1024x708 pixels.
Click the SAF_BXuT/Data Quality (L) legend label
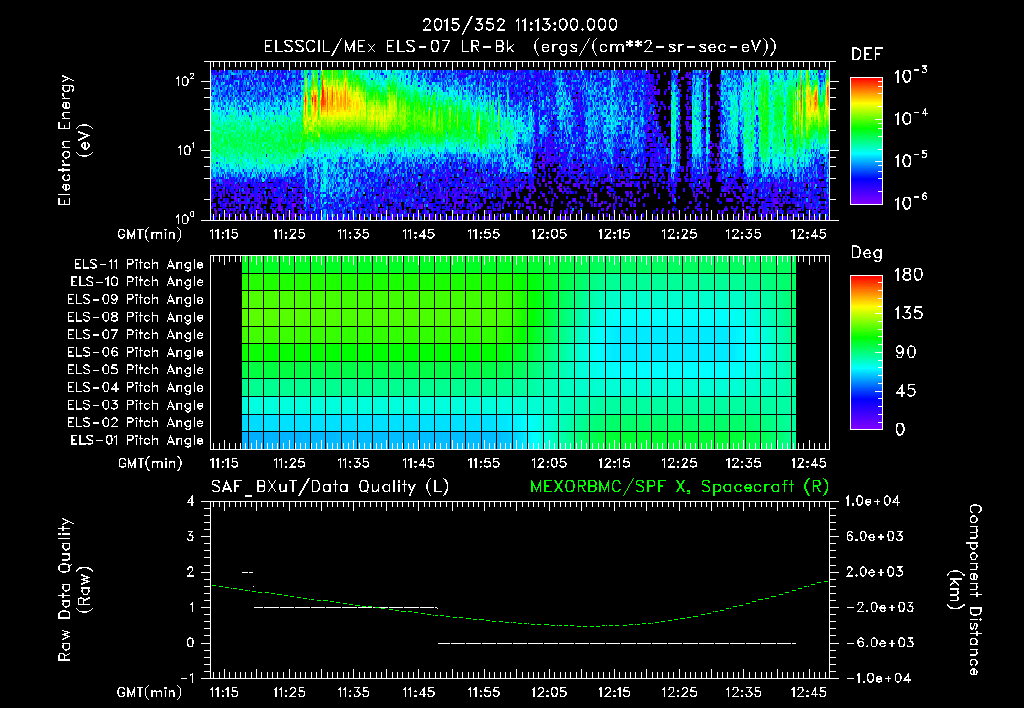pyautogui.click(x=330, y=487)
